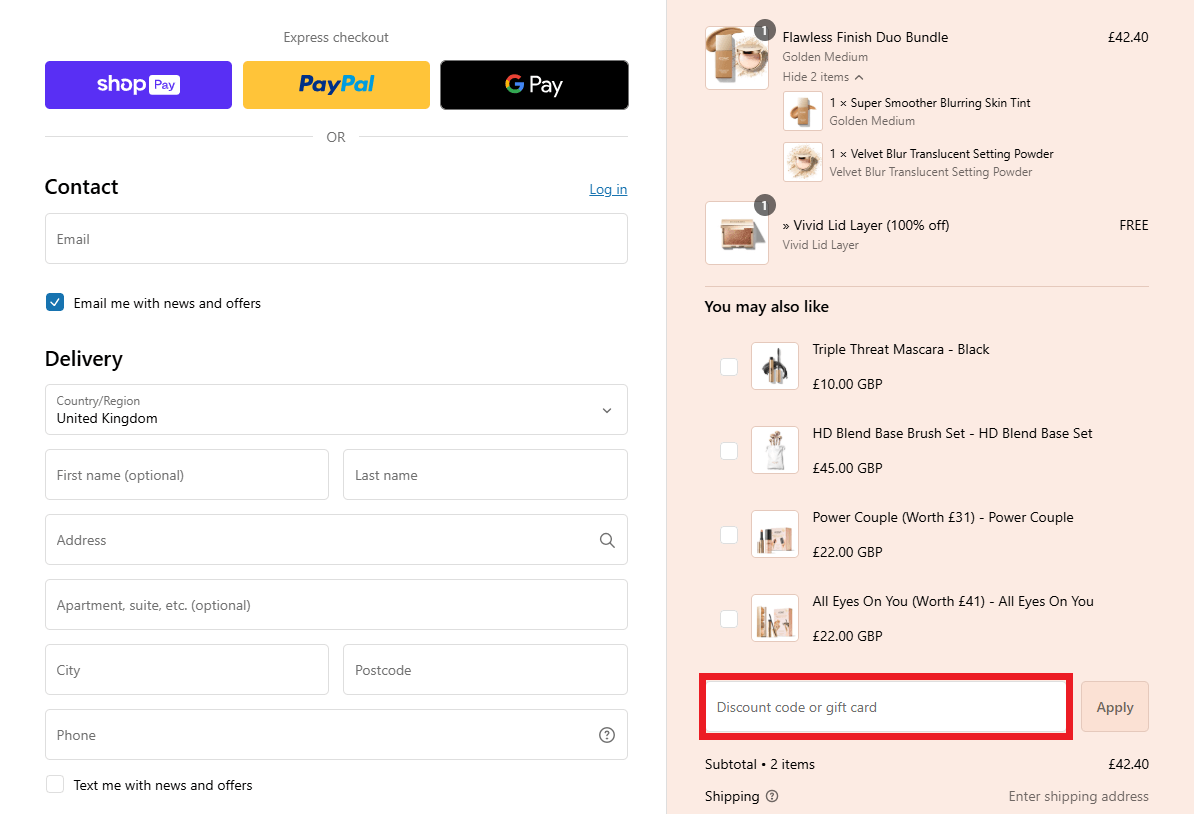1194x814 pixels.
Task: Click the Subtotal • 2 items label
Action: [759, 765]
